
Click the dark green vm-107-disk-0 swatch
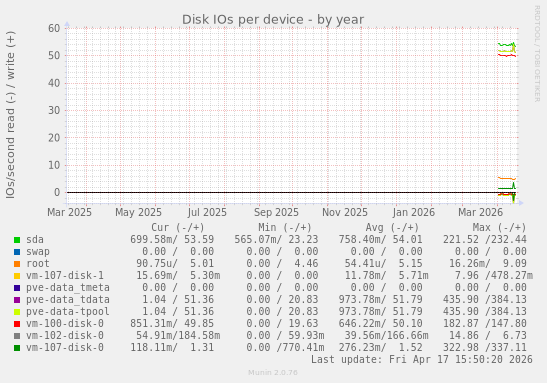pyautogui.click(x=17, y=348)
